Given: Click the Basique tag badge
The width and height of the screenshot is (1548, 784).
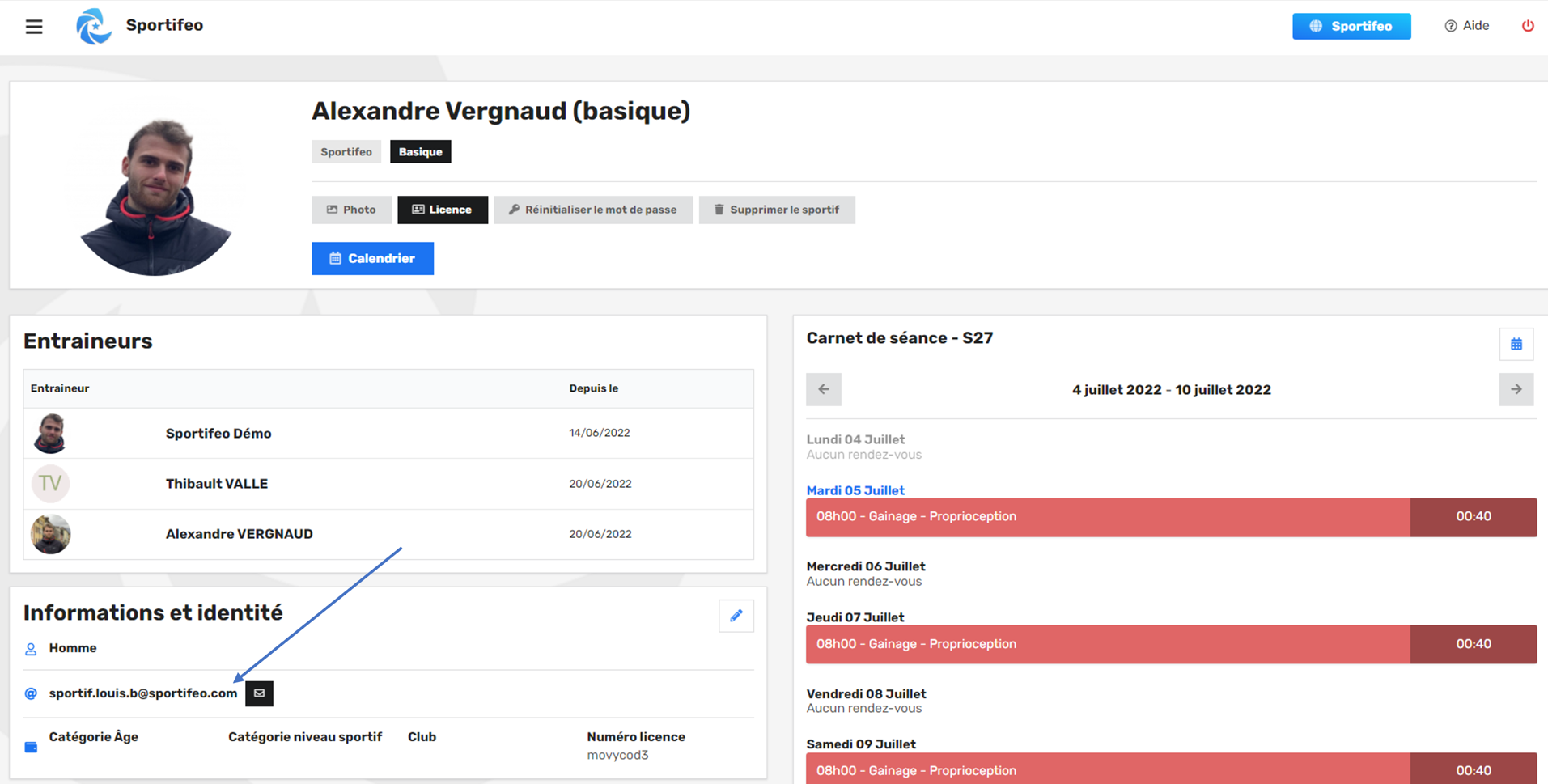Looking at the screenshot, I should (421, 151).
